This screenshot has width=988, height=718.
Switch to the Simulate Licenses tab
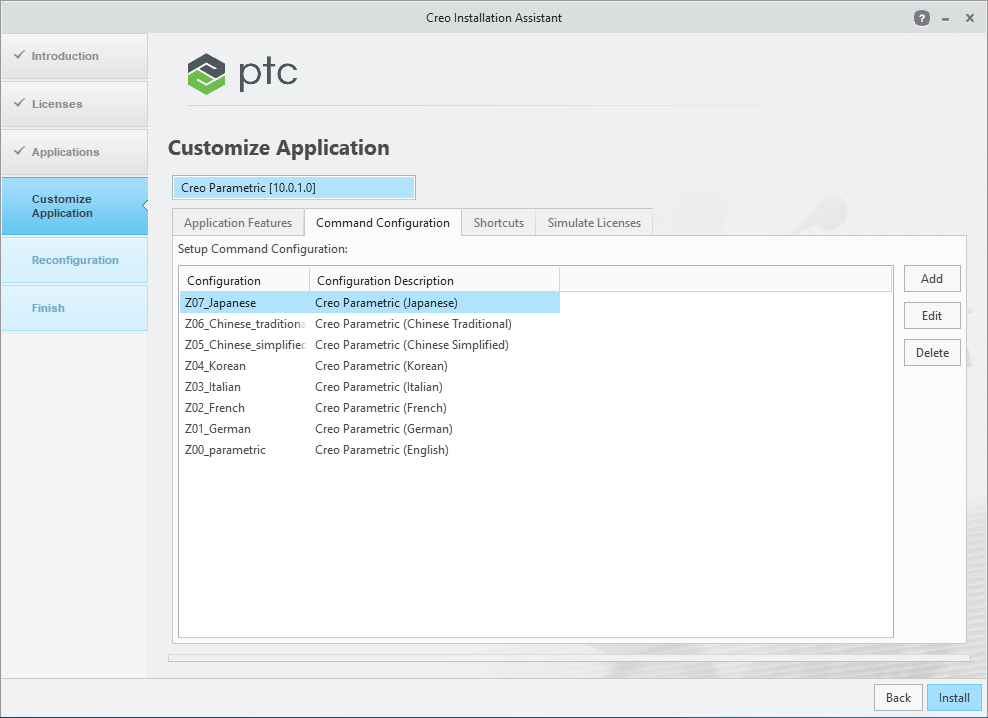pos(593,222)
